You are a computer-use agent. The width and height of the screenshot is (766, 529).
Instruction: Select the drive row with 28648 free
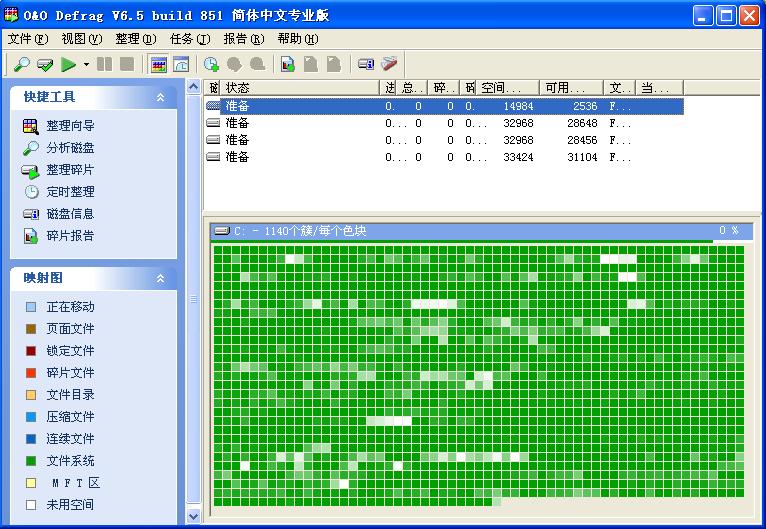(444, 123)
